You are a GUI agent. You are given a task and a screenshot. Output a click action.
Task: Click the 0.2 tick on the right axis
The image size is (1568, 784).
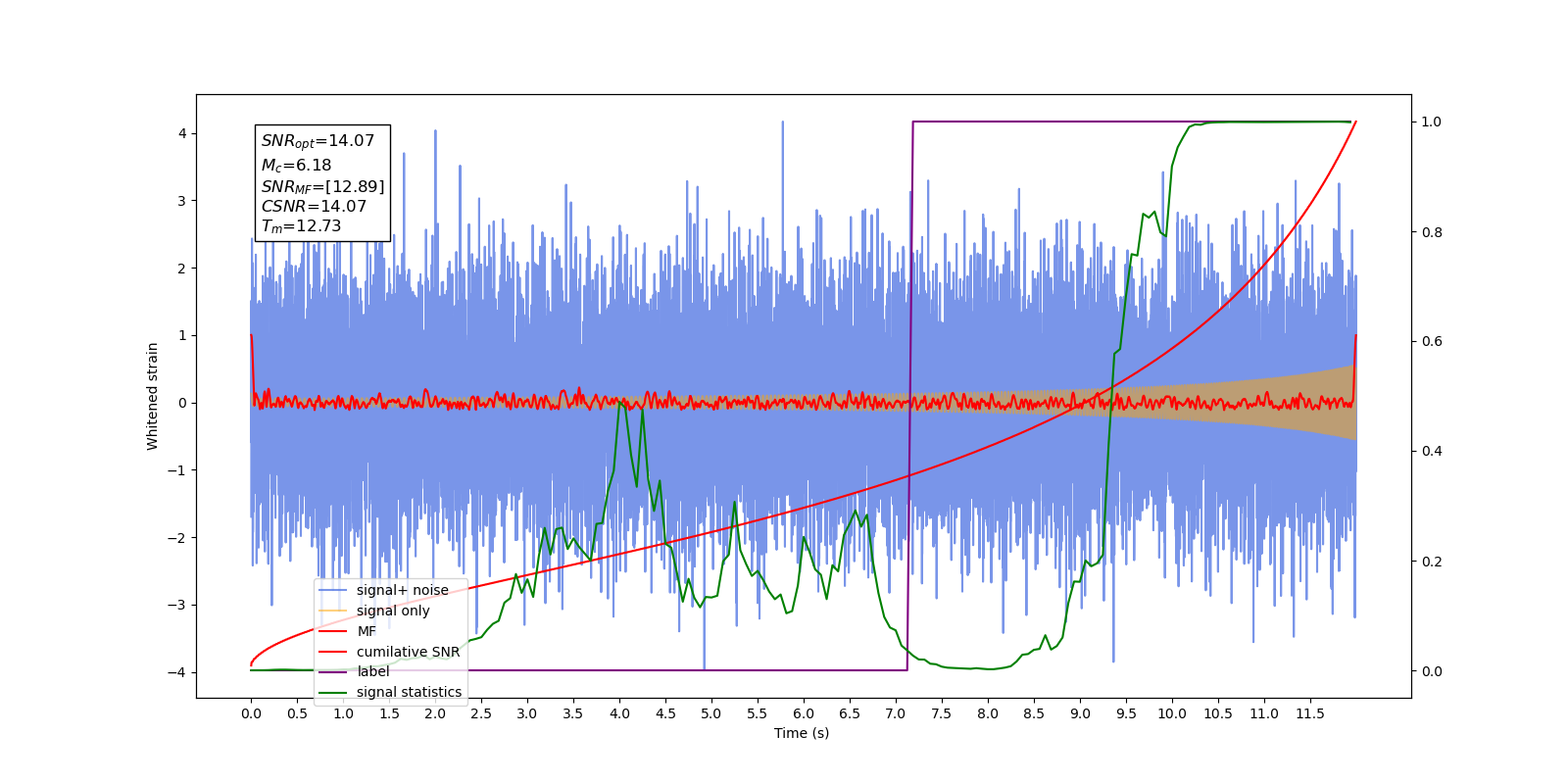1432,562
